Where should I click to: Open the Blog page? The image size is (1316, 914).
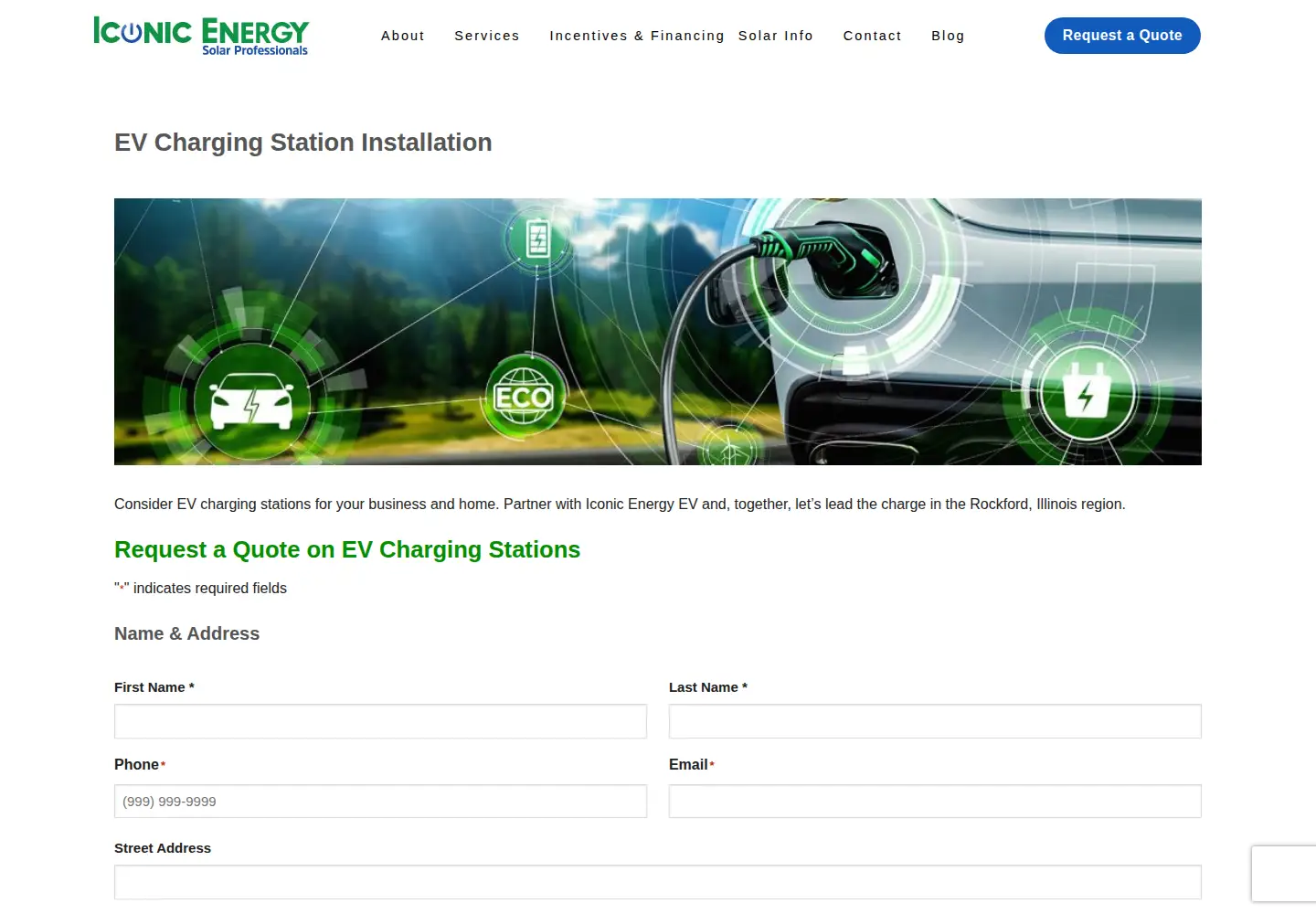click(x=948, y=36)
